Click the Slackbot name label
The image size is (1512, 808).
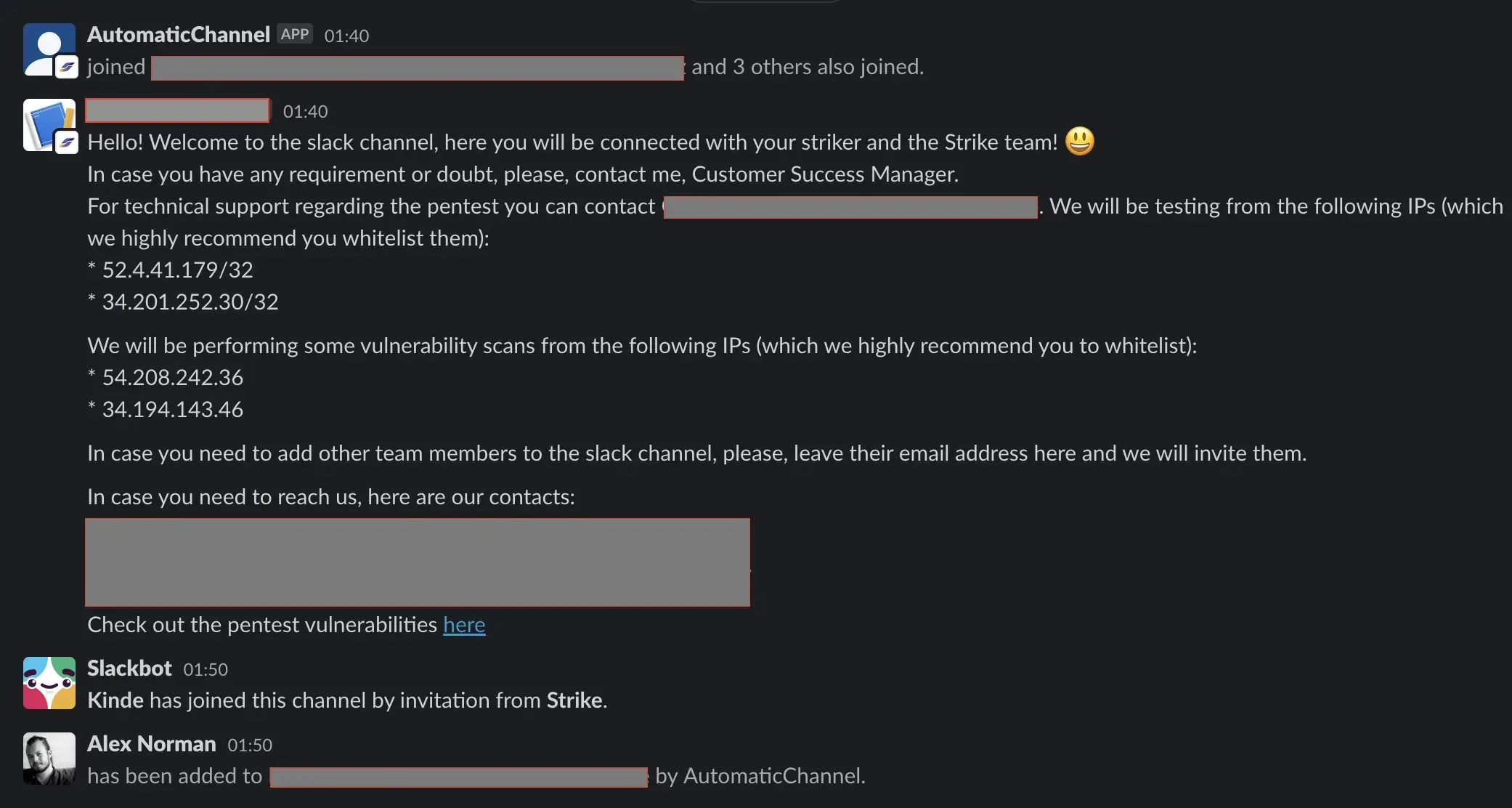coord(129,668)
